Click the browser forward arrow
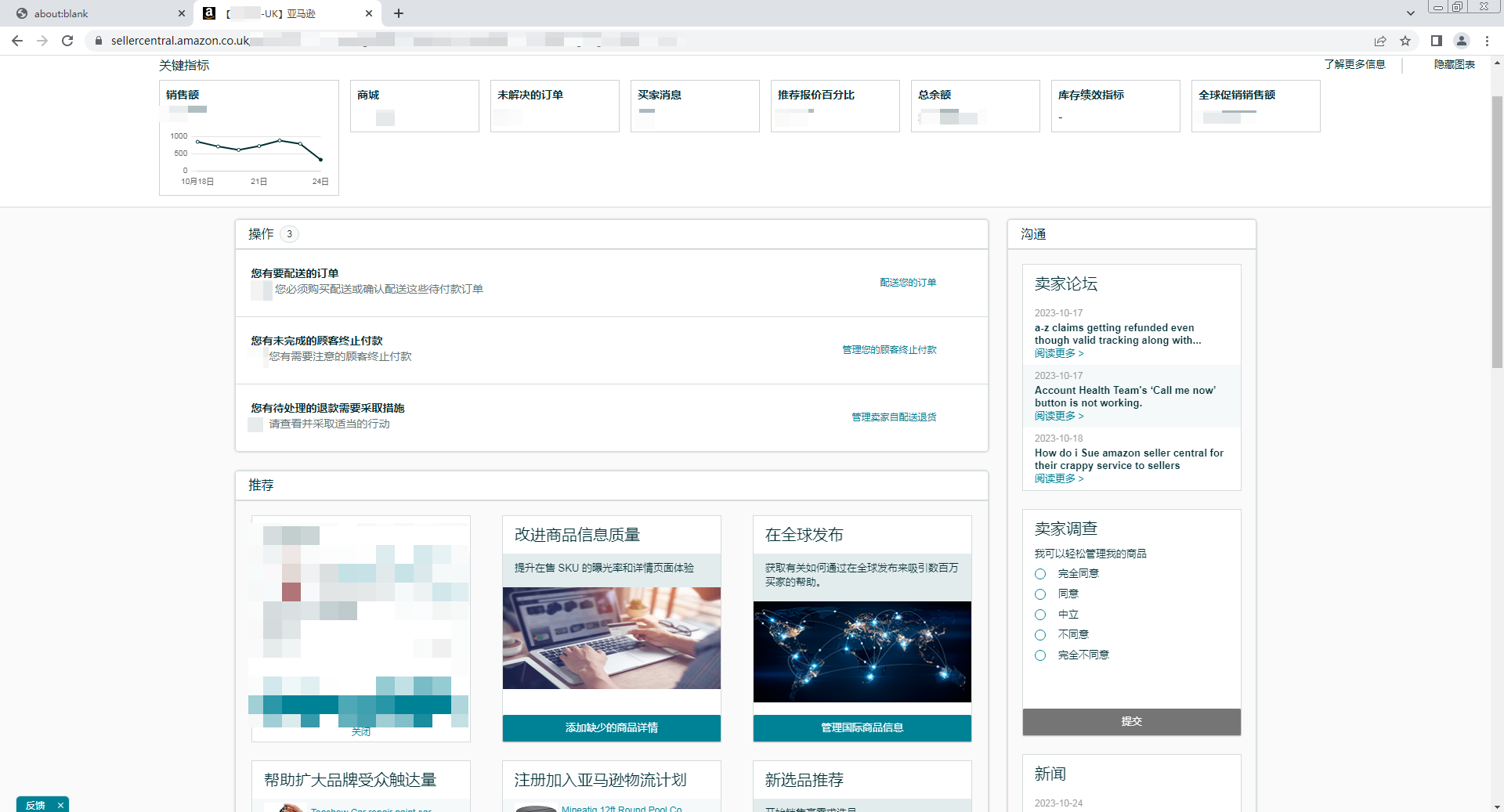The width and height of the screenshot is (1504, 812). 42,41
